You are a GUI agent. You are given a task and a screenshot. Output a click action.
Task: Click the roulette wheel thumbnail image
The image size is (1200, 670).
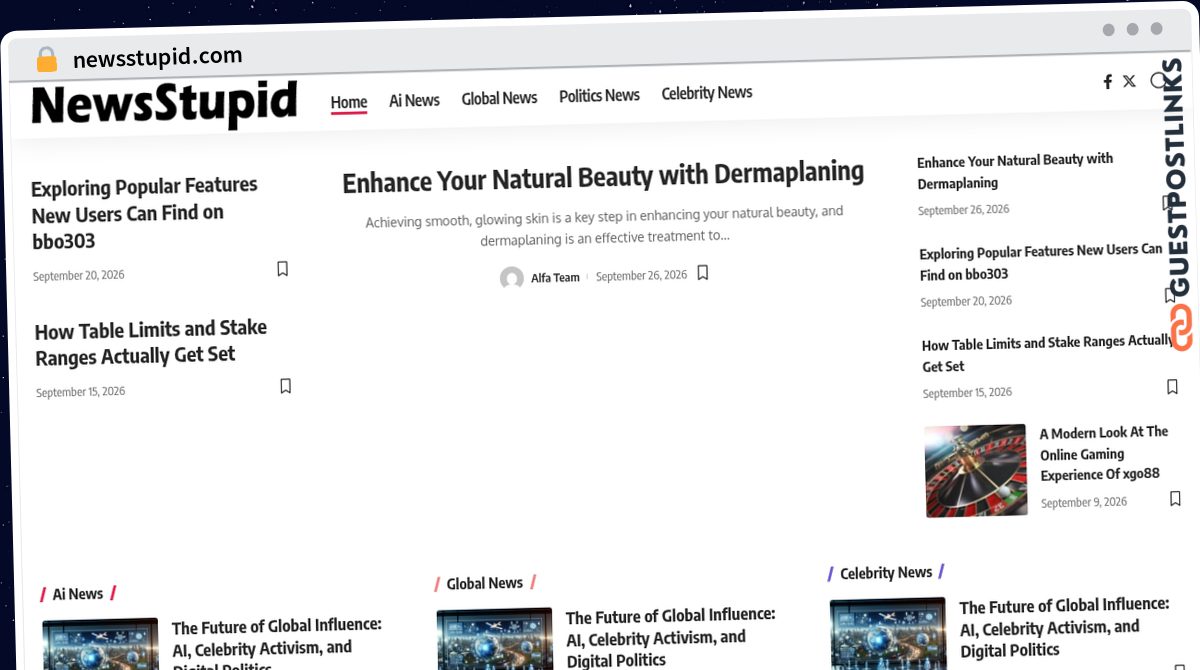(976, 471)
